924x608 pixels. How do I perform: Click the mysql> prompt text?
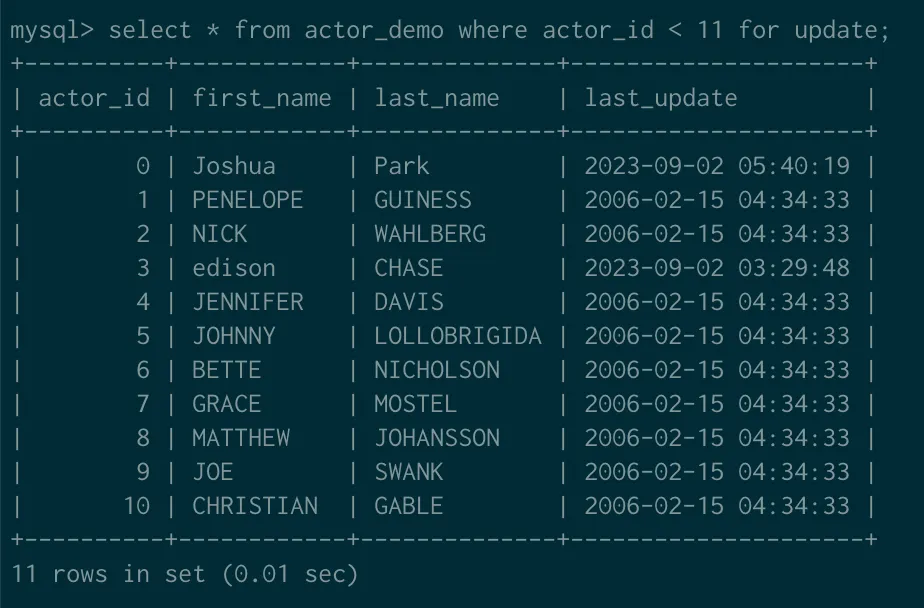52,30
